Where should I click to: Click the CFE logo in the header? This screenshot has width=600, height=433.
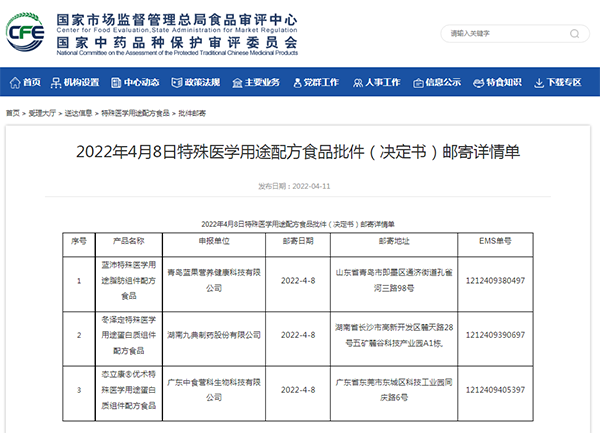pos(27,31)
